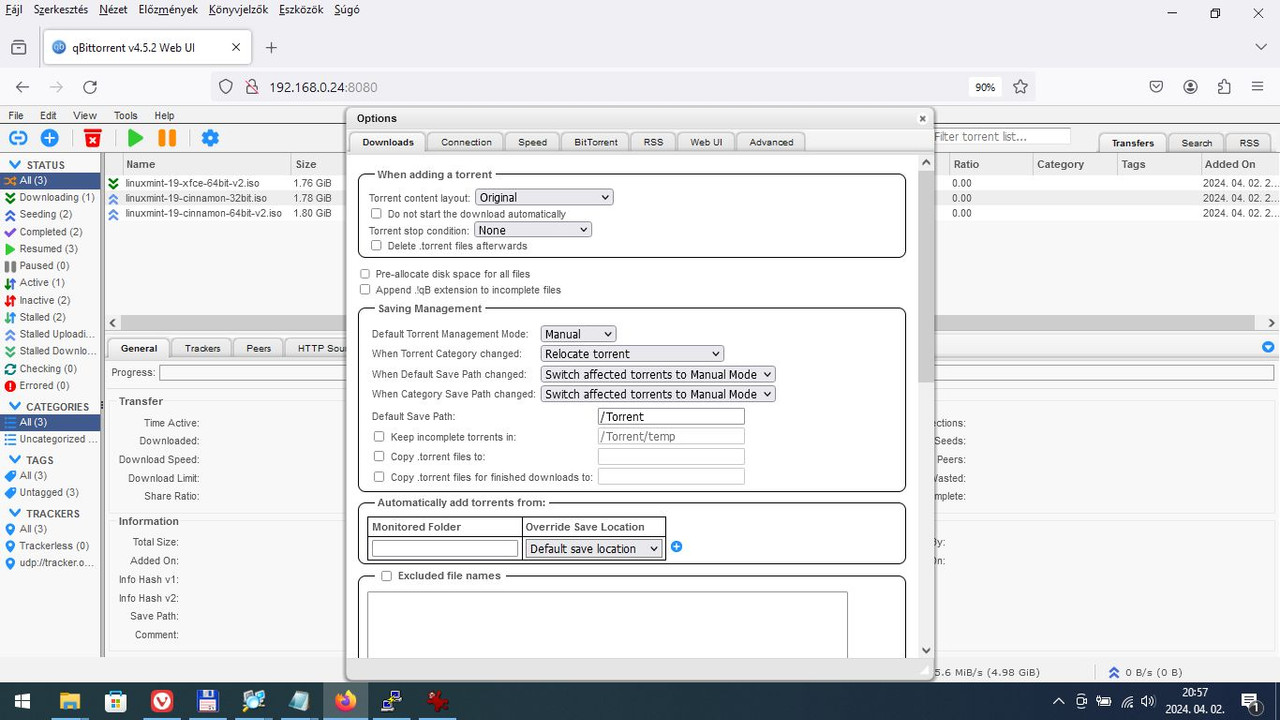1280x720 pixels.
Task: Click the Search button
Action: [x=1195, y=142]
